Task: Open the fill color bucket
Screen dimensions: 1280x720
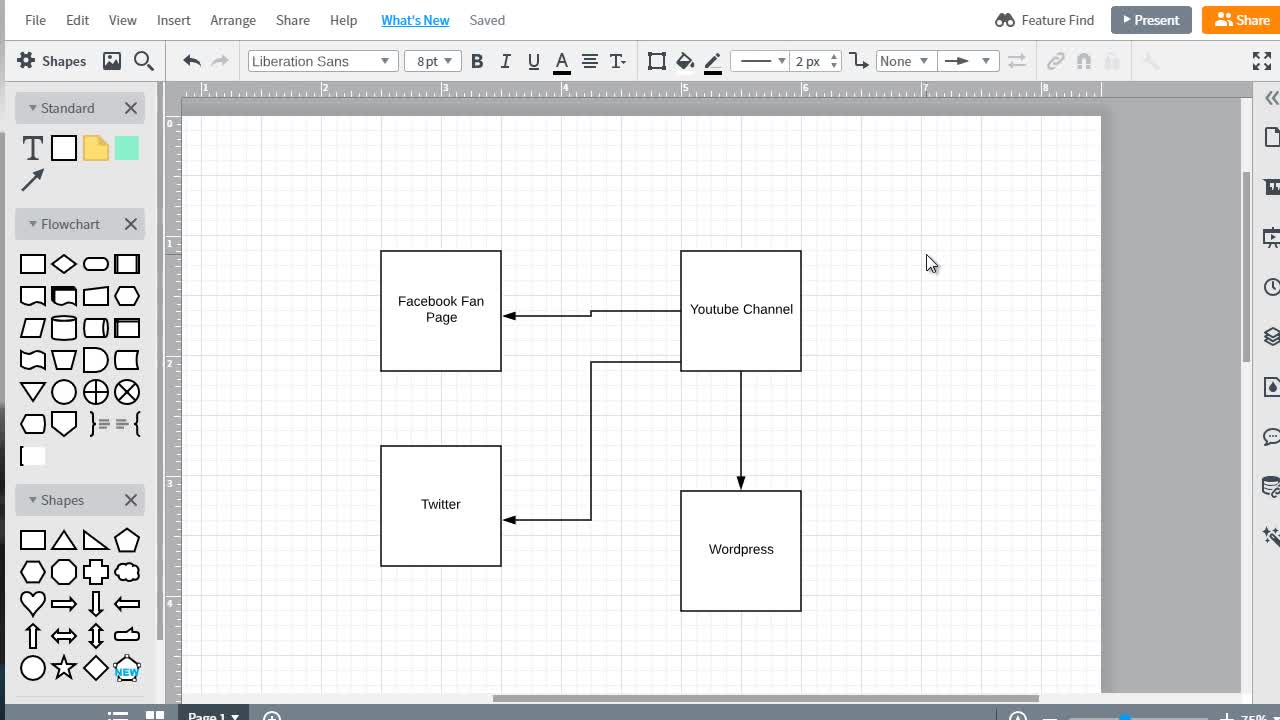Action: point(685,62)
